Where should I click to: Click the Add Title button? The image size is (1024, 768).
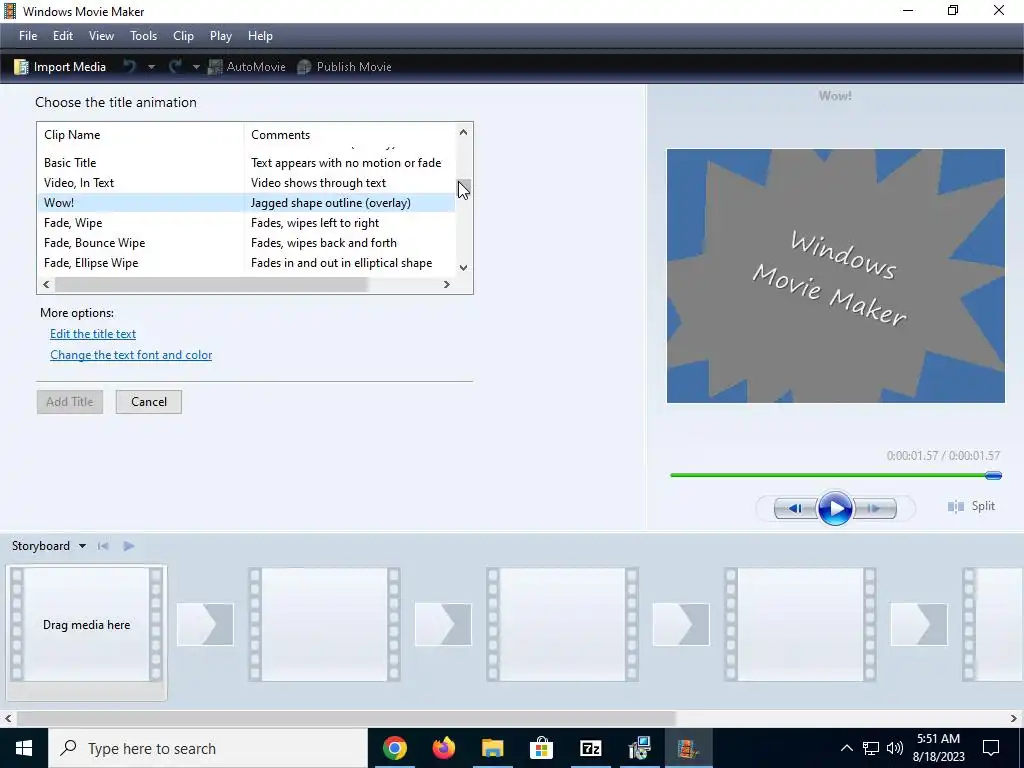coord(70,402)
